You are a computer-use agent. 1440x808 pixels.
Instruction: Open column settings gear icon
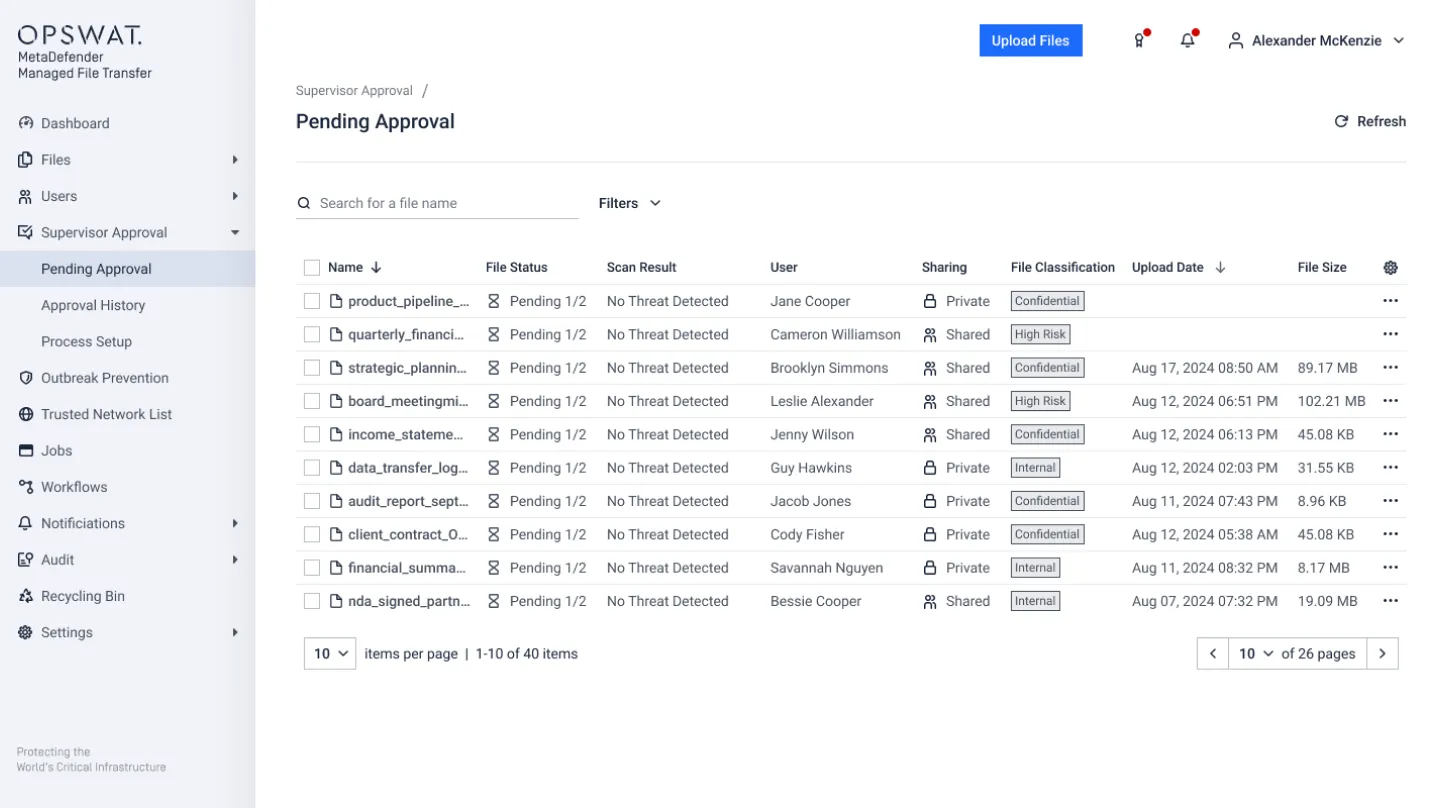(x=1390, y=267)
